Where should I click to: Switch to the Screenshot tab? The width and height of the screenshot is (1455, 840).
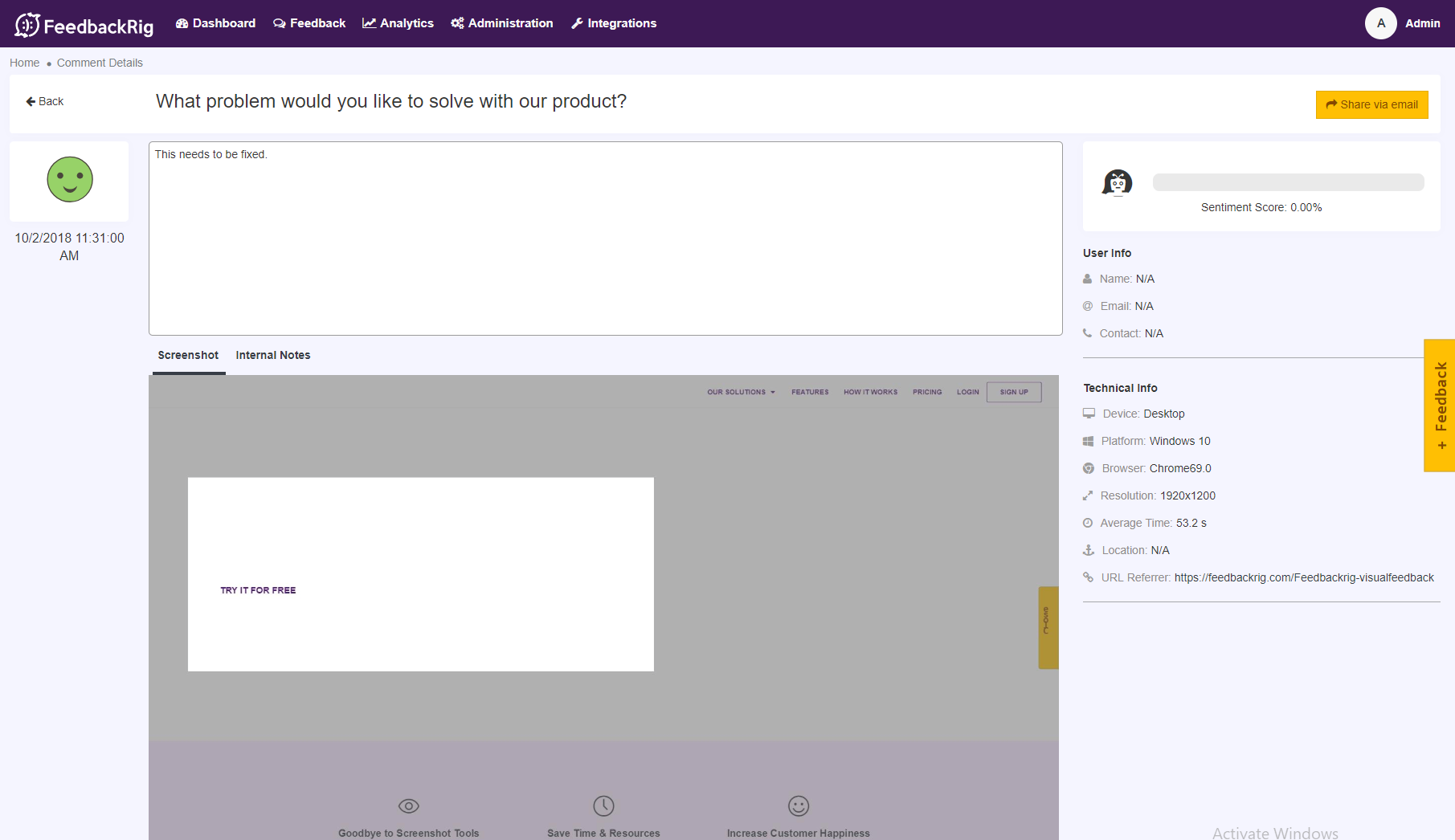188,355
